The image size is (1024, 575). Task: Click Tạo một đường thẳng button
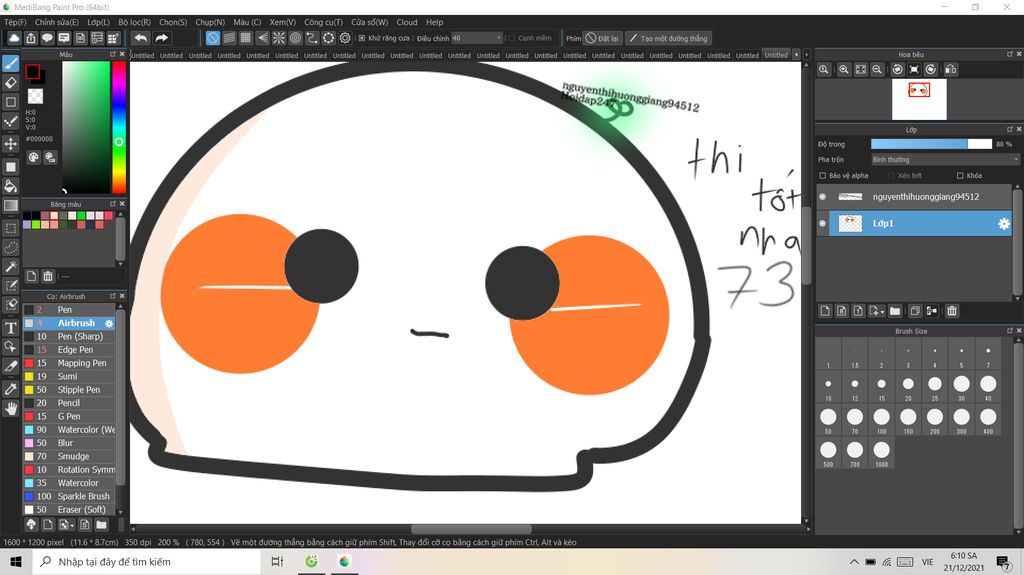[x=668, y=38]
